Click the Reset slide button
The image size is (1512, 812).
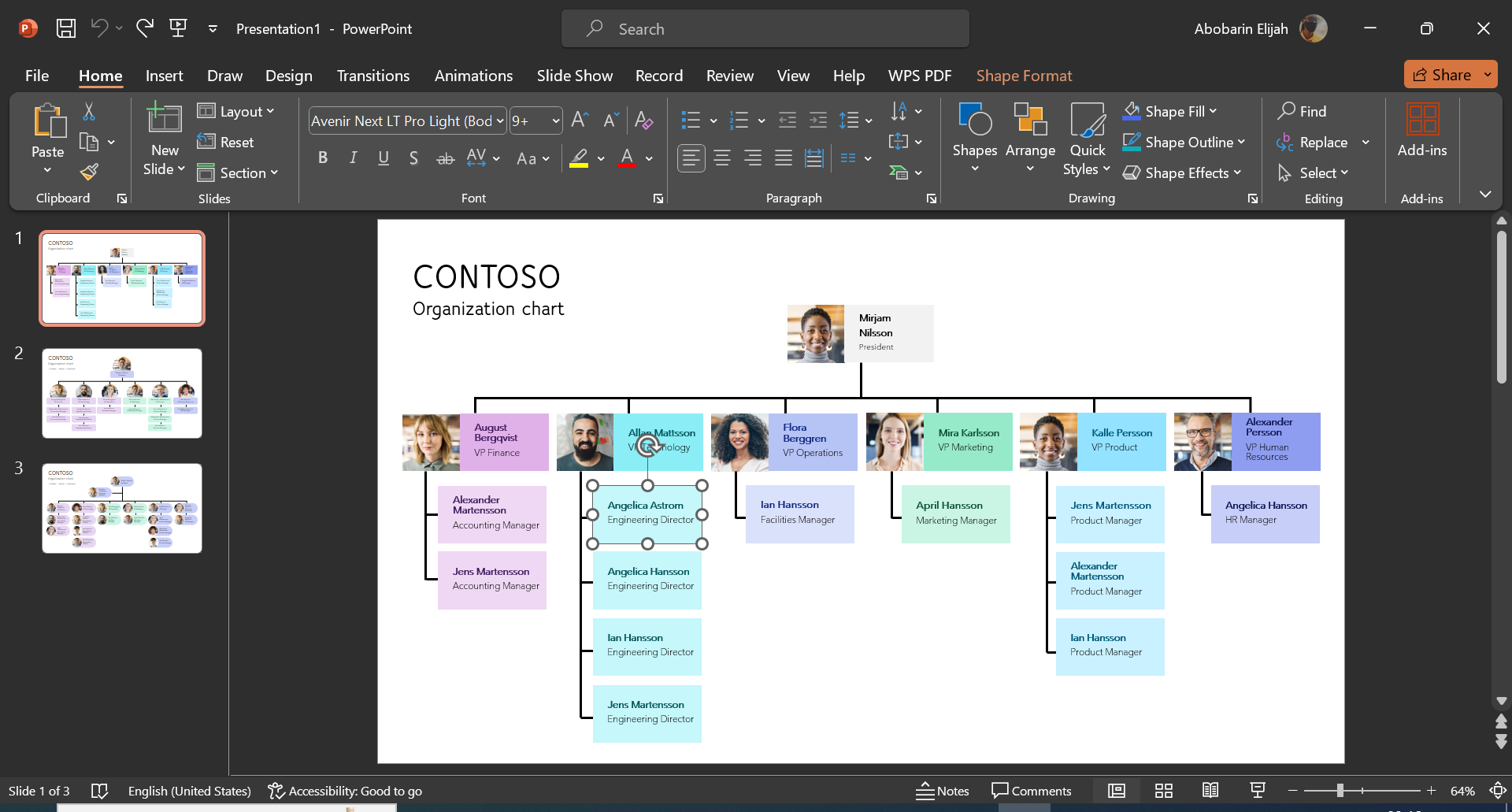click(x=226, y=143)
